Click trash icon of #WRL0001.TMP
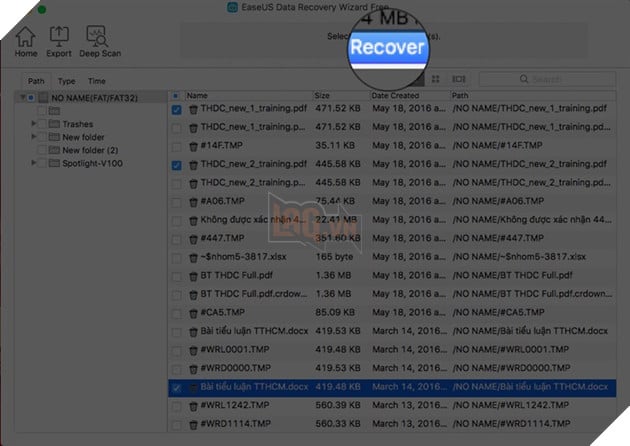Image resolution: width=630 pixels, height=446 pixels. (193, 350)
